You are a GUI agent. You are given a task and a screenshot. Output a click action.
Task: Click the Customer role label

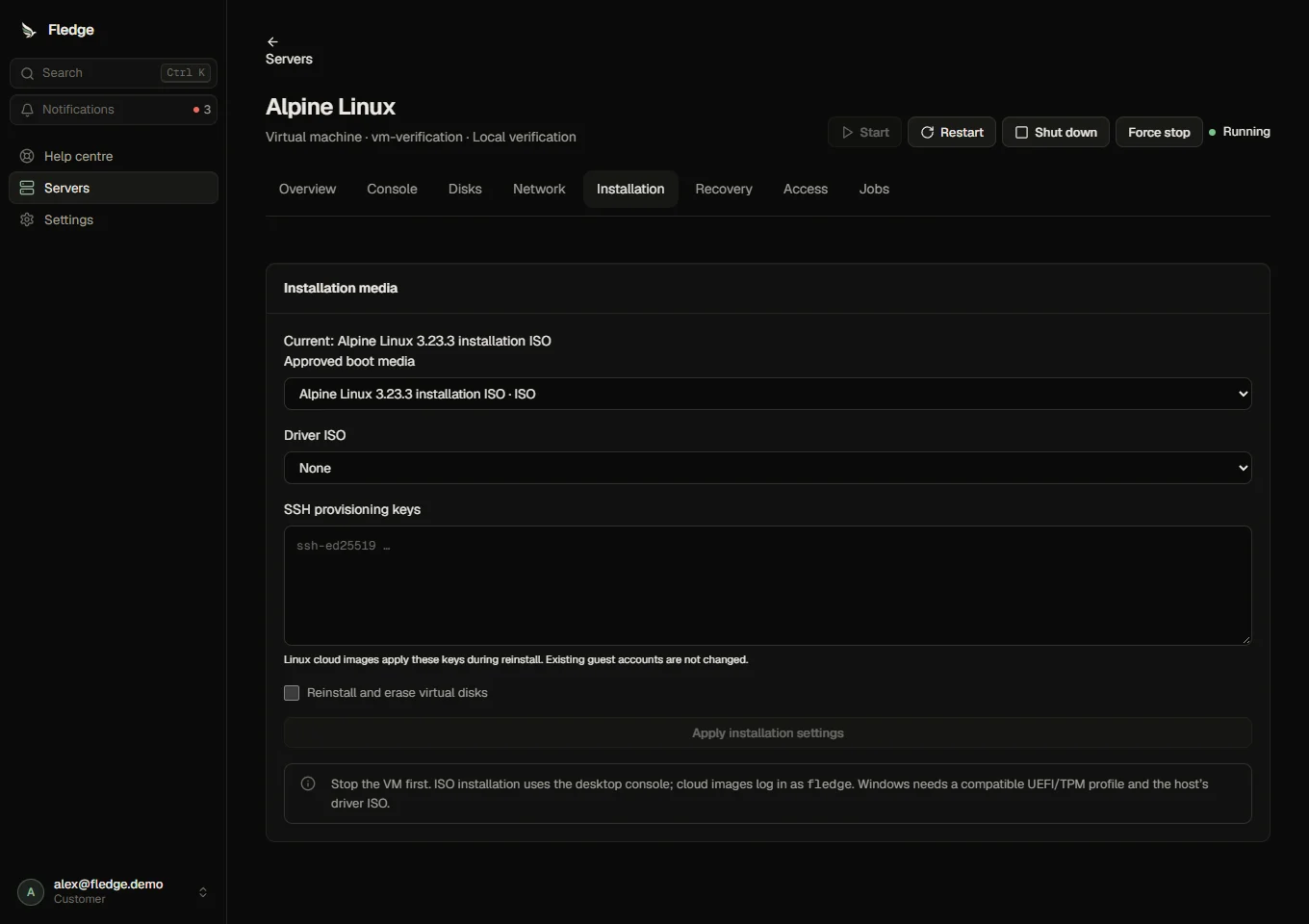click(80, 899)
